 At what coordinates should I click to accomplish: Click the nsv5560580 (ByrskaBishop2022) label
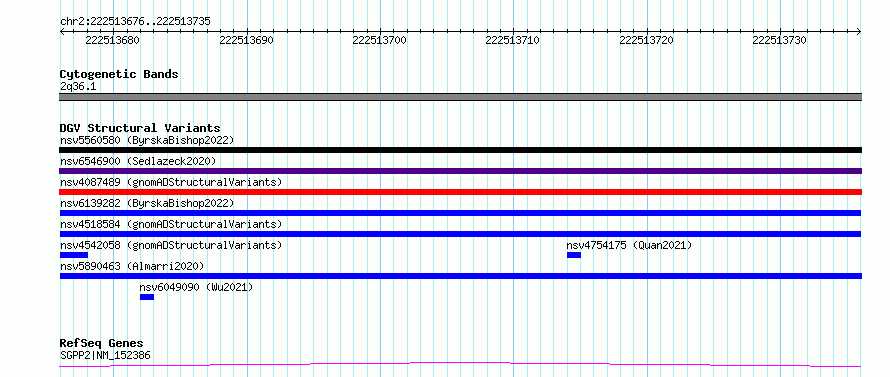[147, 140]
